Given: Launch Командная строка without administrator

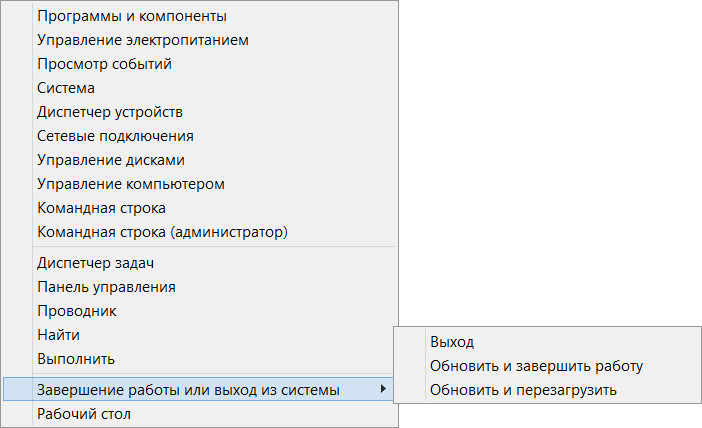Looking at the screenshot, I should point(101,208).
